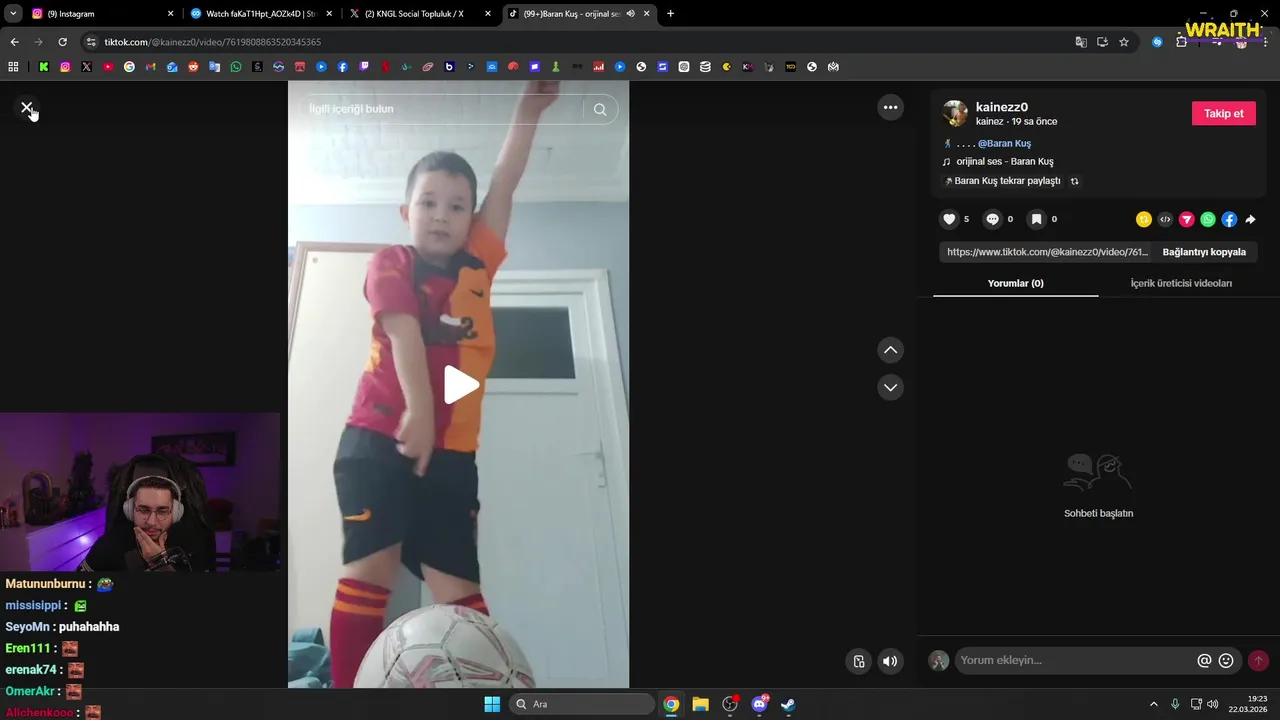
Task: Open the Kick bookmark with green K
Action: point(44,67)
